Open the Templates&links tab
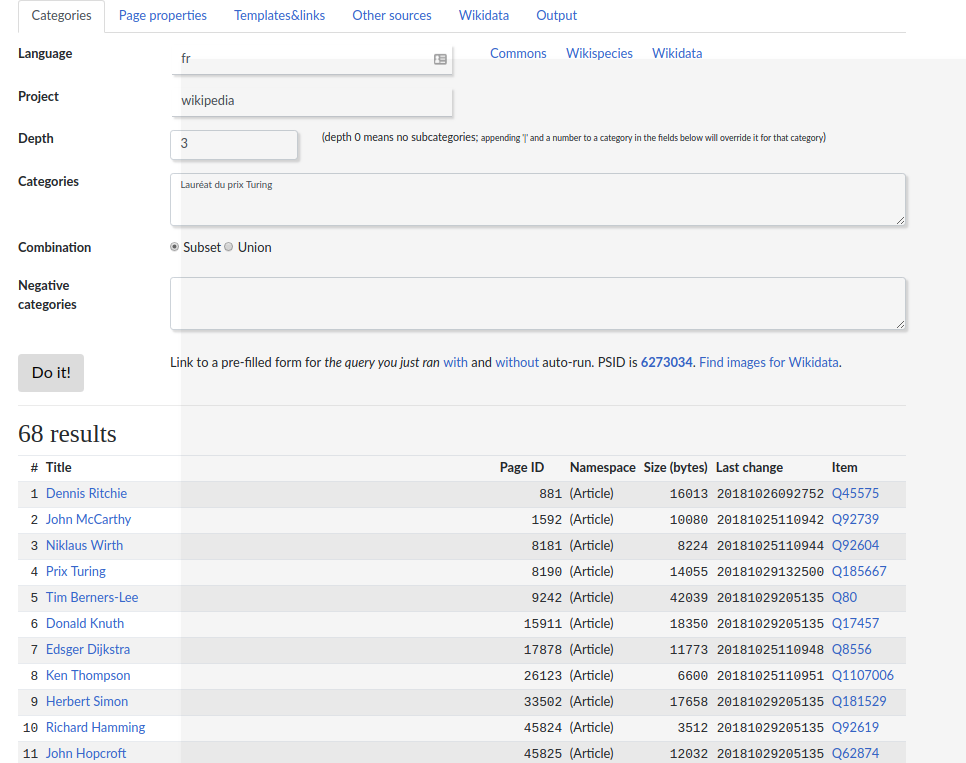Screen dimensions: 966x763 (x=279, y=16)
